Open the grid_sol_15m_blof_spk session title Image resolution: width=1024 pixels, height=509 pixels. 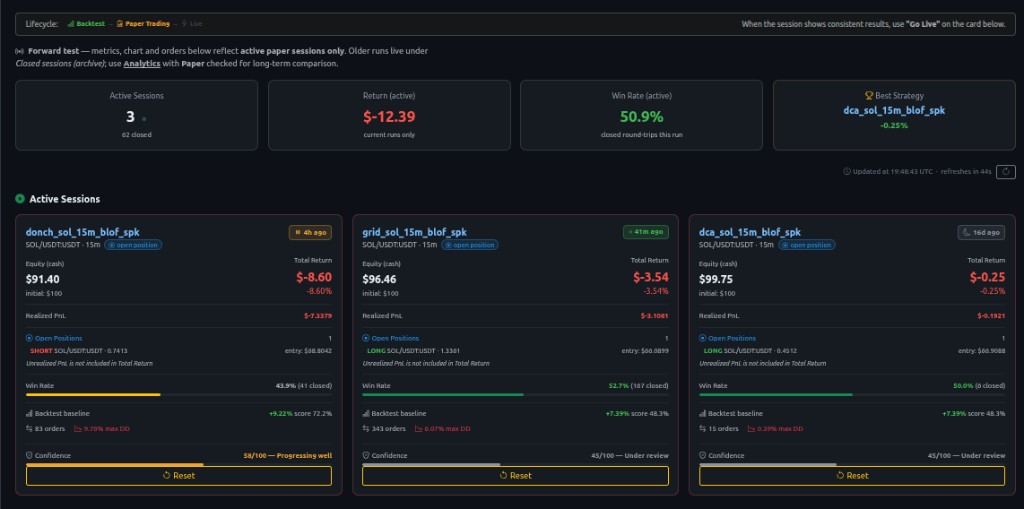point(414,232)
